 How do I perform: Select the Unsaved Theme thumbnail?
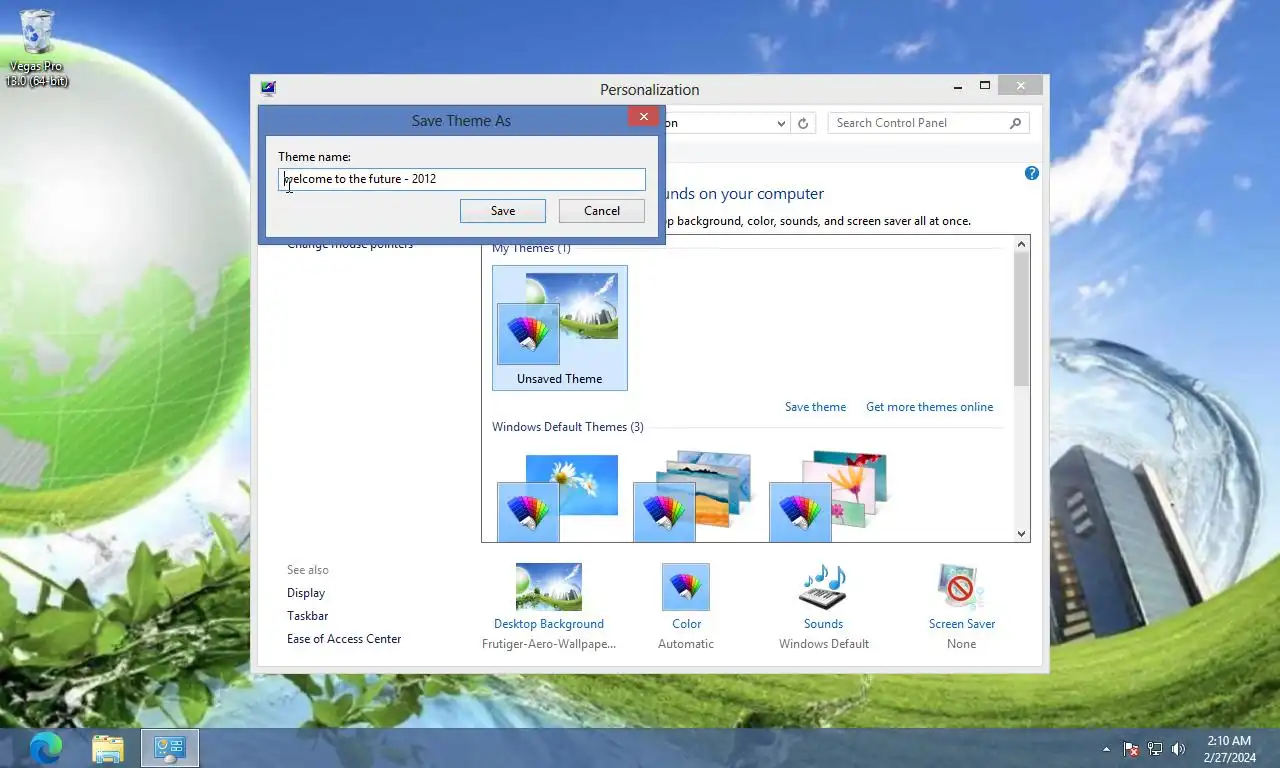click(x=560, y=328)
